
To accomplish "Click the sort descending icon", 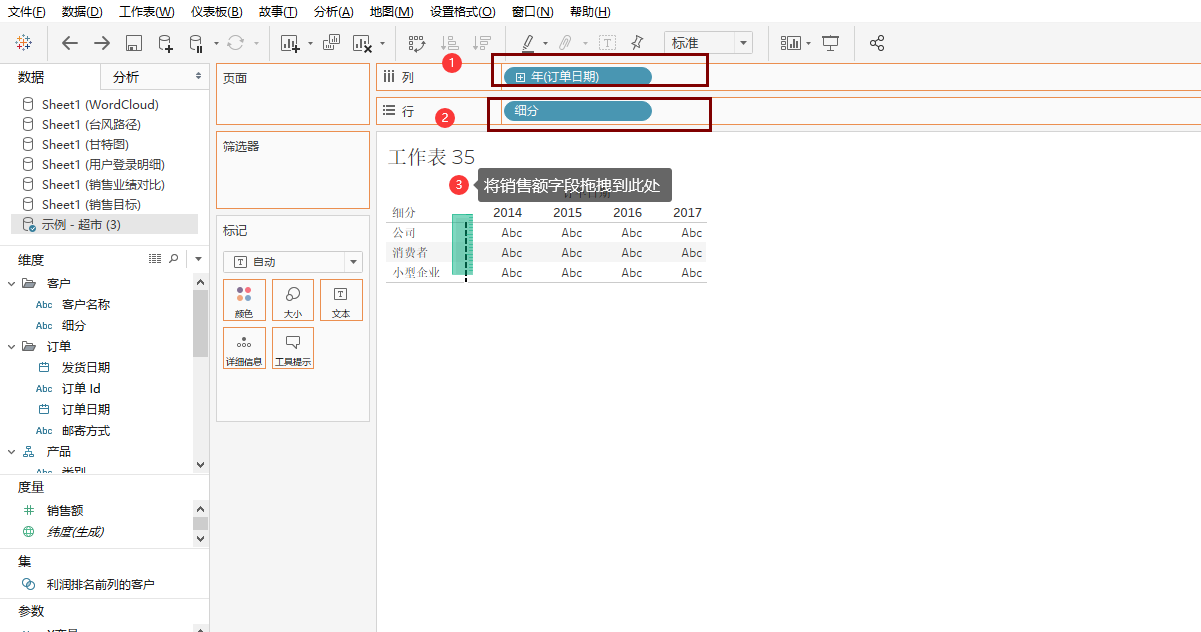I will pos(482,43).
